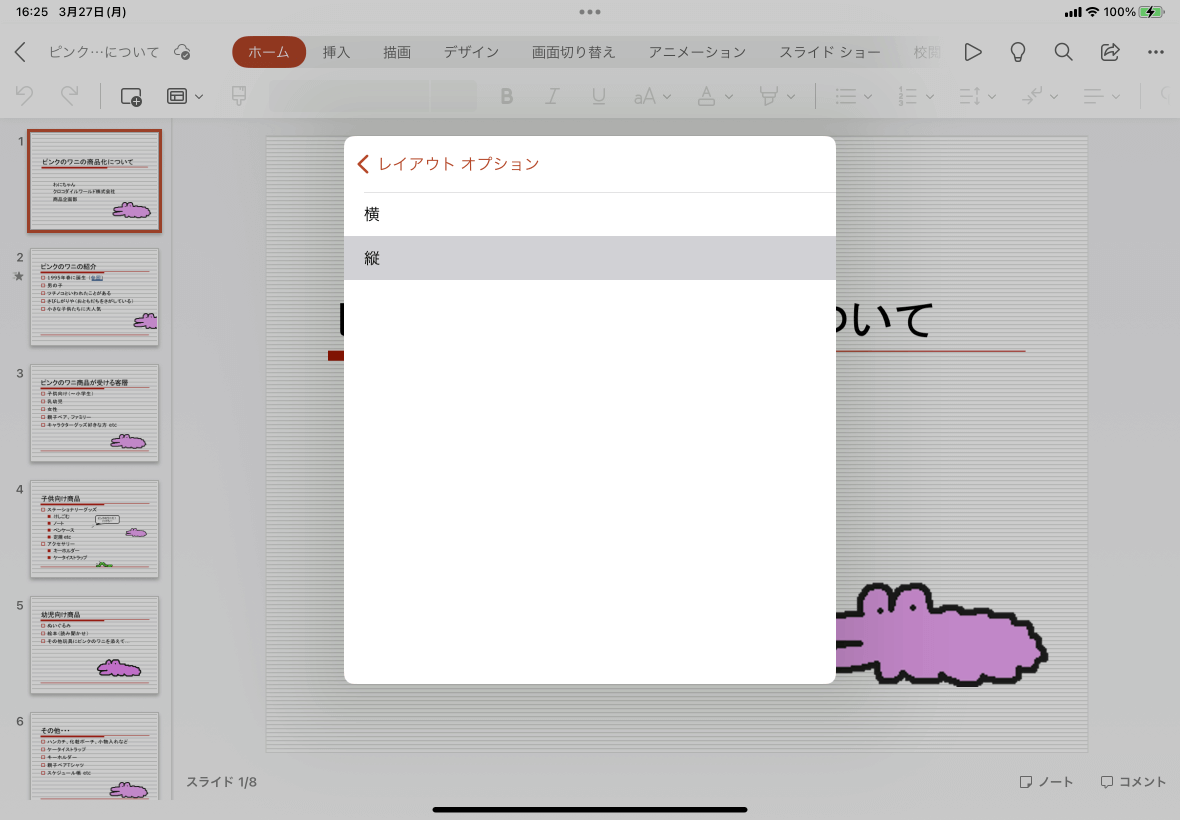The height and width of the screenshot is (820, 1180).
Task: Tap the font size field
Action: pos(454,96)
